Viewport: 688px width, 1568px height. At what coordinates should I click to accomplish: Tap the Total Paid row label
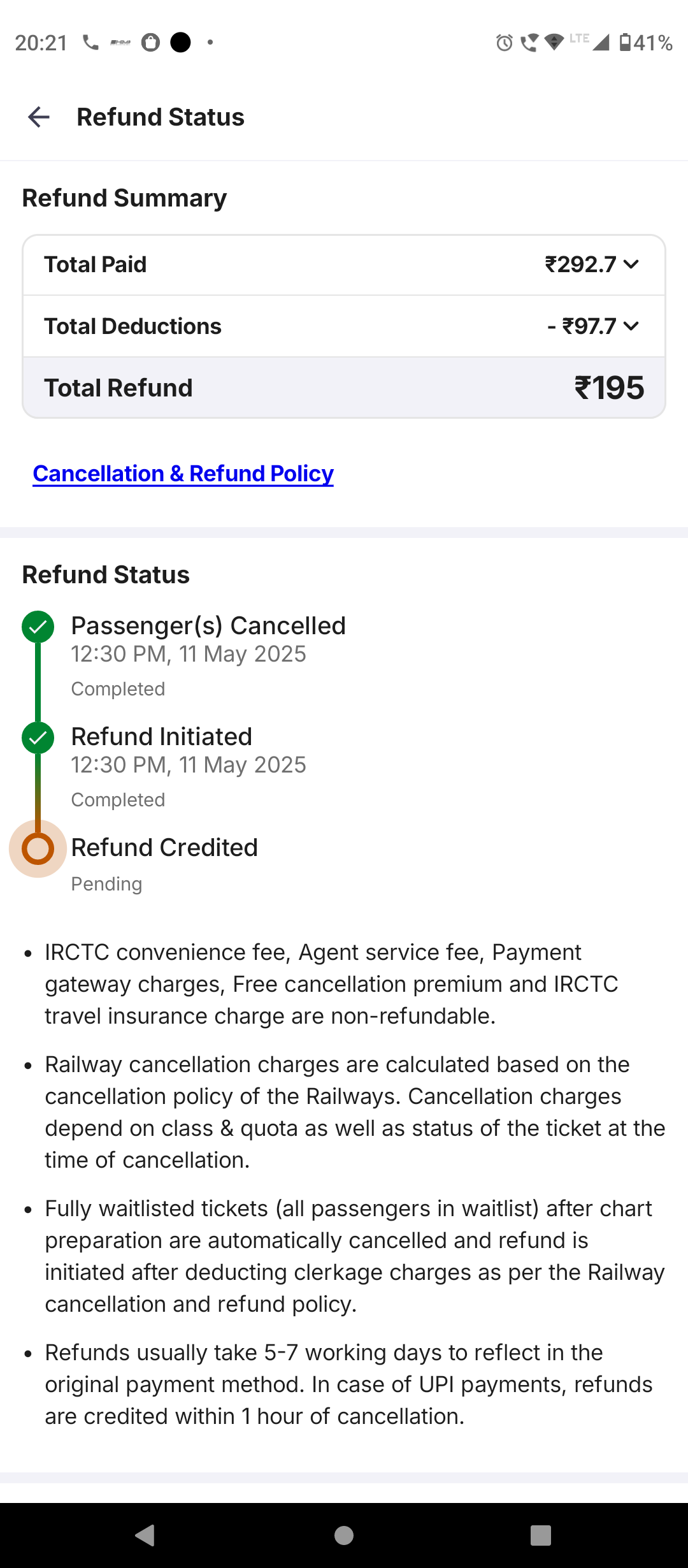(96, 265)
